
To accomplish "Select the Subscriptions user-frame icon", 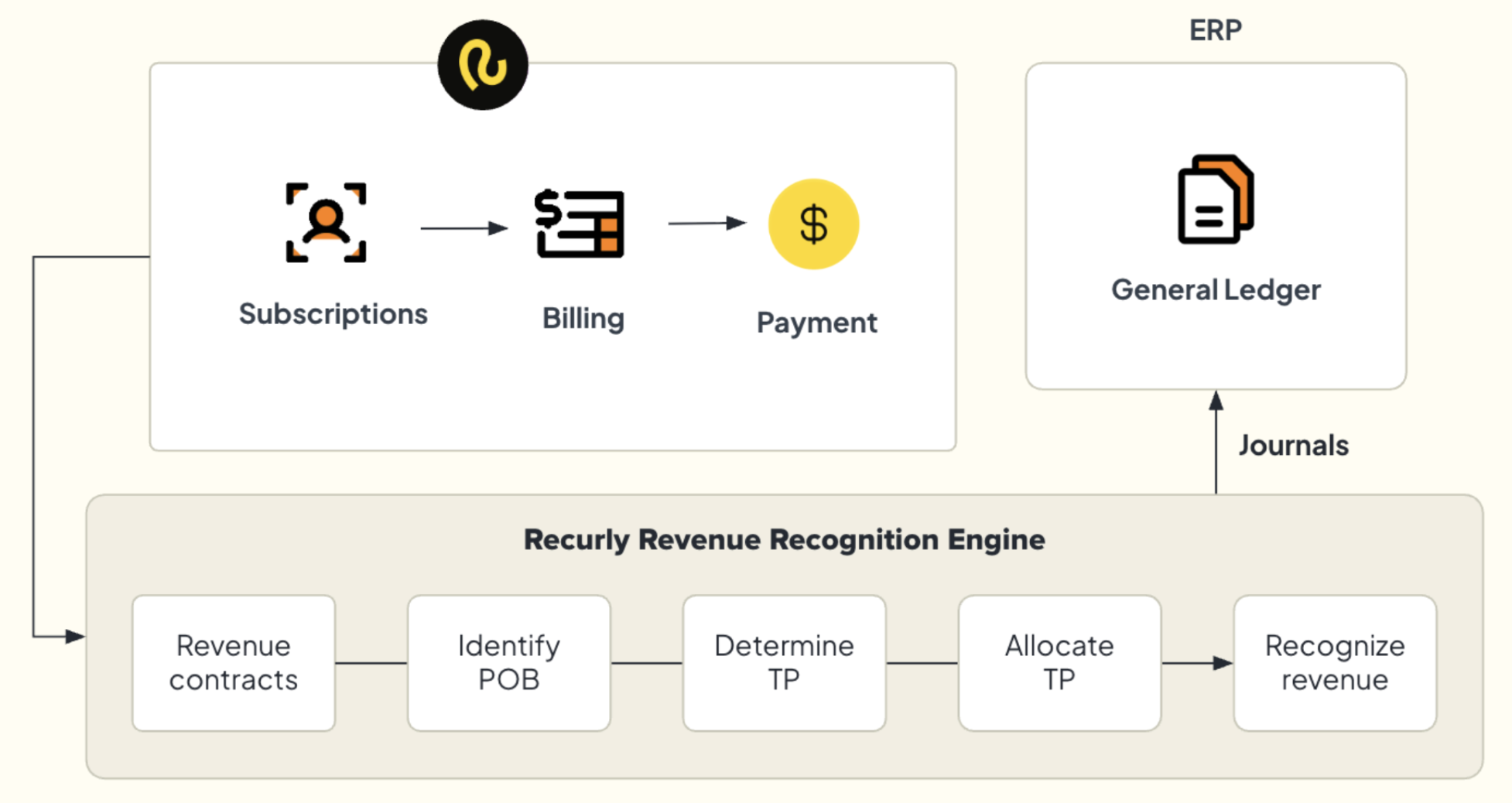I will coord(326,223).
